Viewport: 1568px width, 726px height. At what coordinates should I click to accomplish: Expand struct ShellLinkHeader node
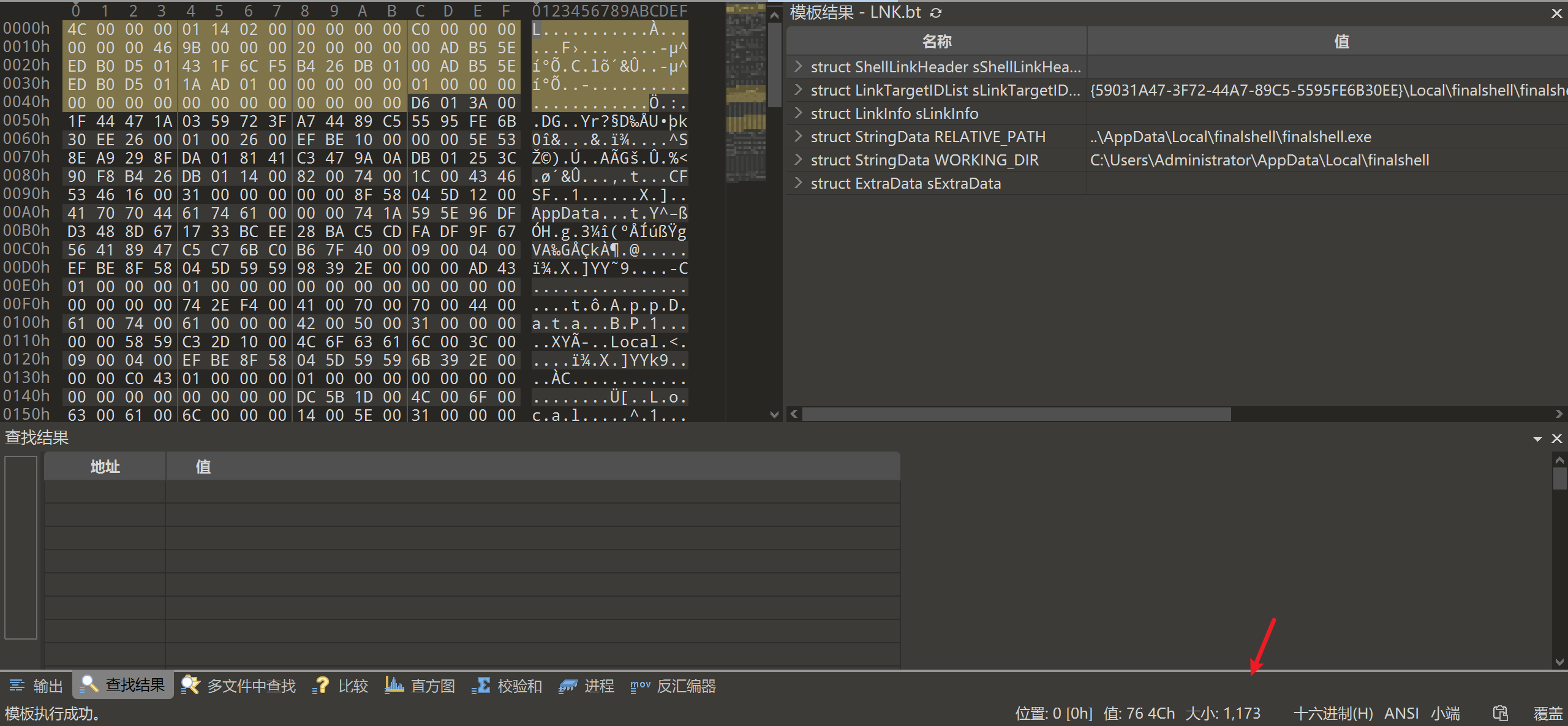tap(798, 66)
